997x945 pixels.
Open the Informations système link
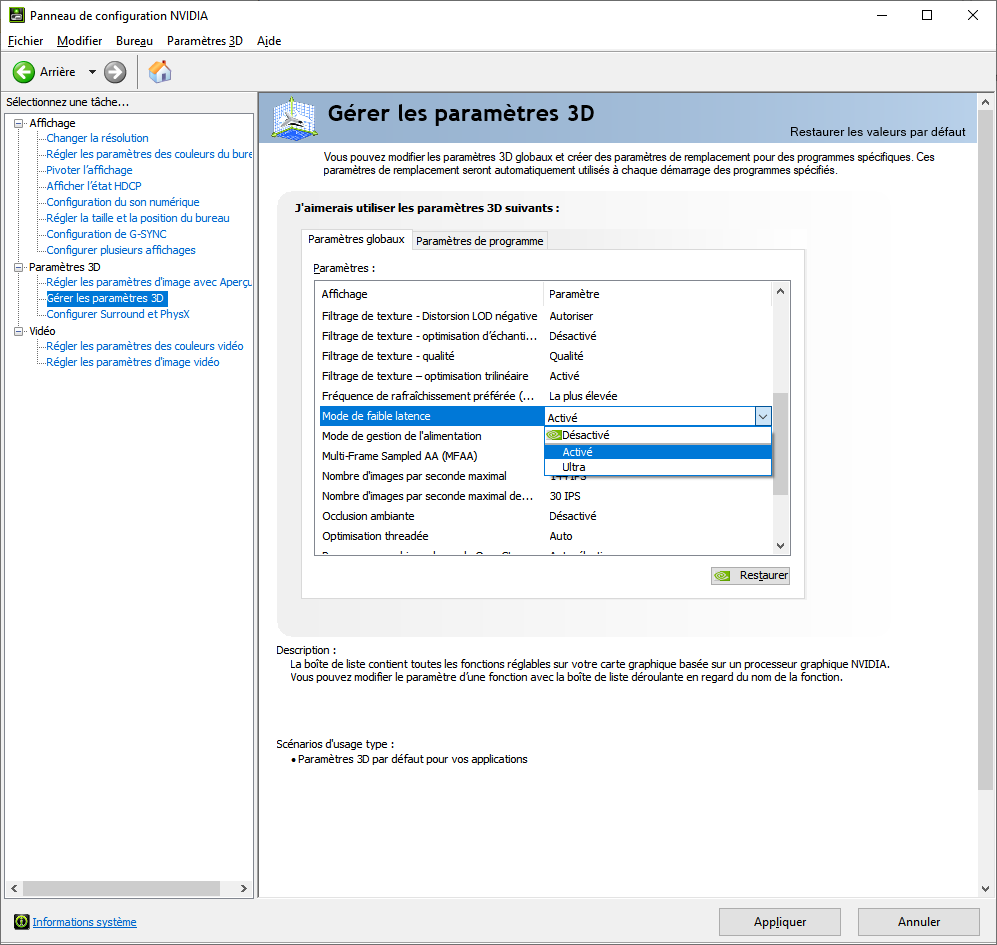[x=85, y=921]
